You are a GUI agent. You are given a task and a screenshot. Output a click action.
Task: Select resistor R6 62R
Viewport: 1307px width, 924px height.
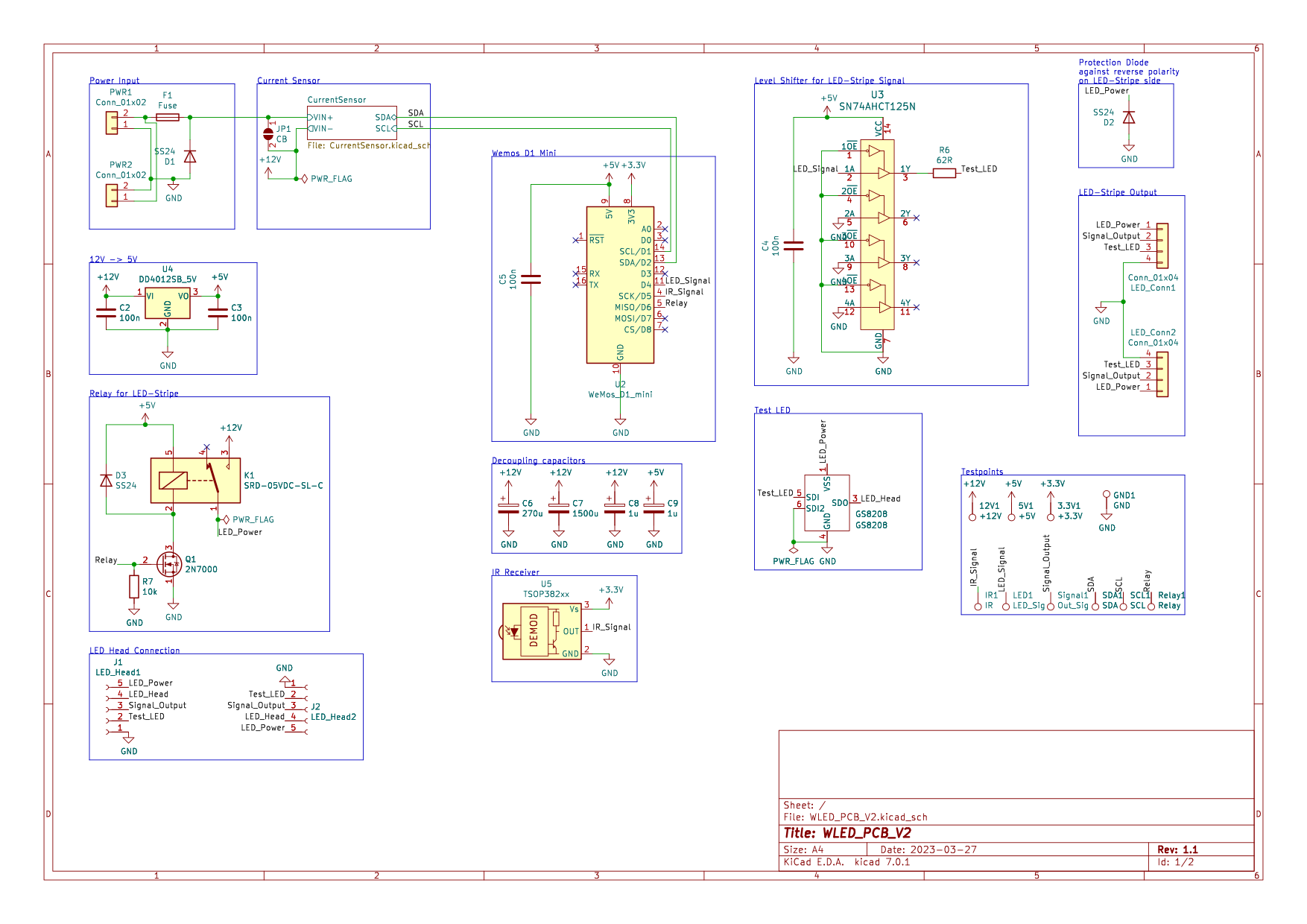(x=944, y=173)
